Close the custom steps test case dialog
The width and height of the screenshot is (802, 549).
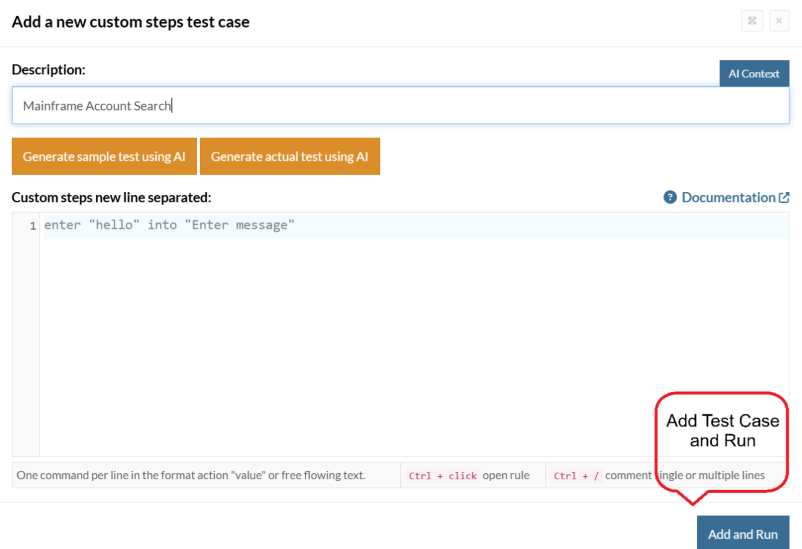click(779, 21)
